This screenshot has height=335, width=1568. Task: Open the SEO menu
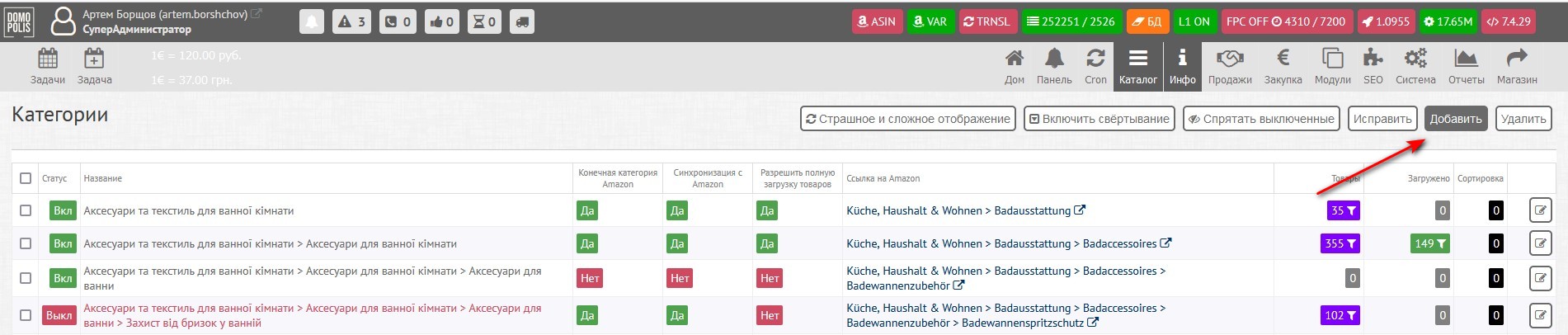pos(1373,66)
